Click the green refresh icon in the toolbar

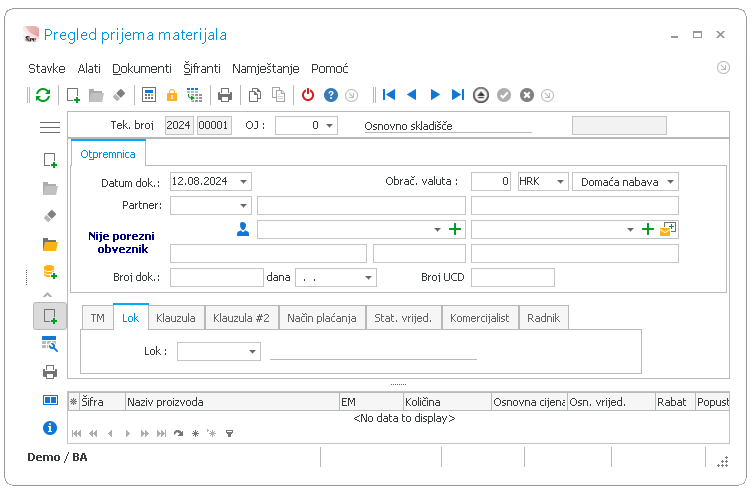pyautogui.click(x=43, y=95)
